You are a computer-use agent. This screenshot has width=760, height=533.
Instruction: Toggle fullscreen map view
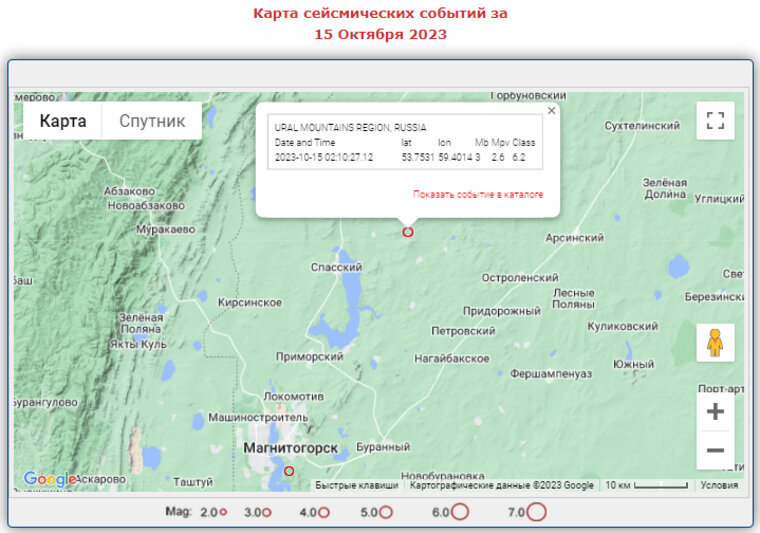[715, 121]
